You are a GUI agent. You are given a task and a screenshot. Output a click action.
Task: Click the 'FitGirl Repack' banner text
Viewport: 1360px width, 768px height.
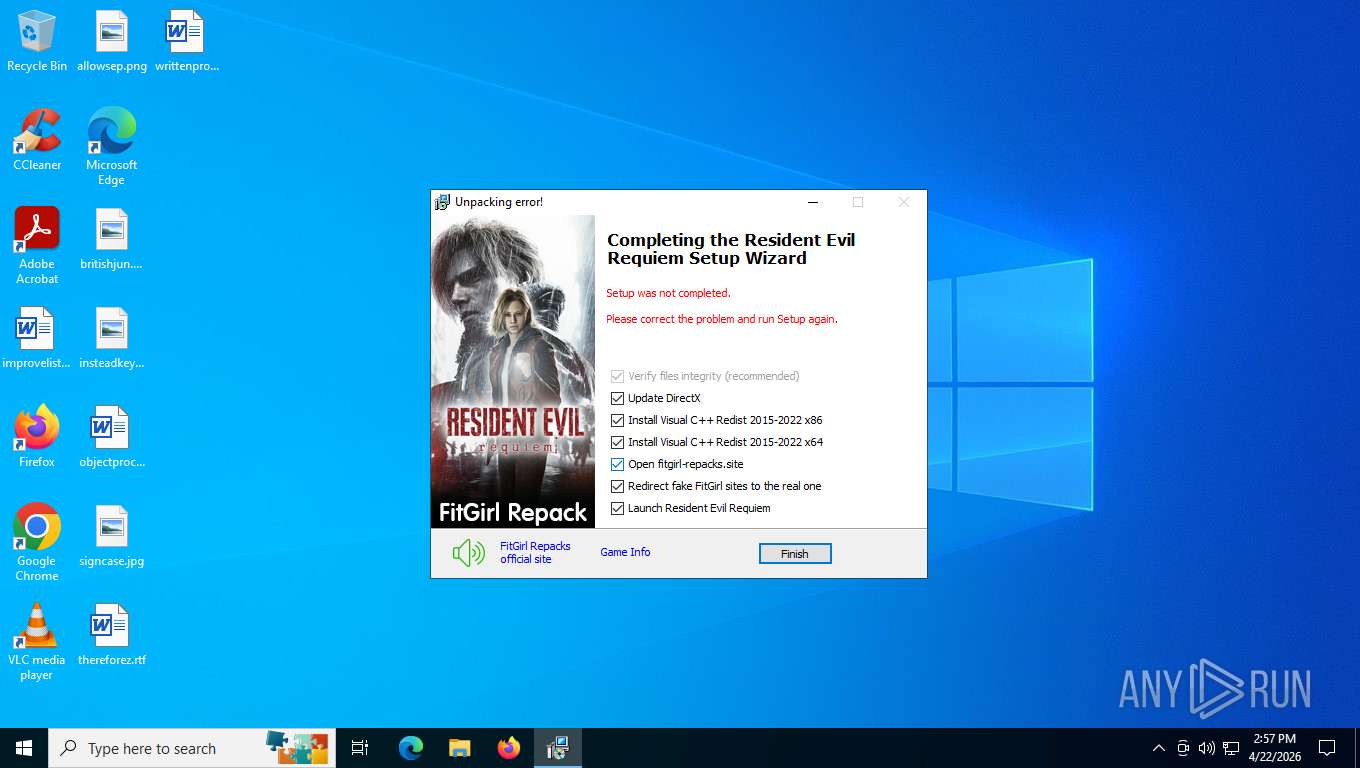pyautogui.click(x=513, y=513)
